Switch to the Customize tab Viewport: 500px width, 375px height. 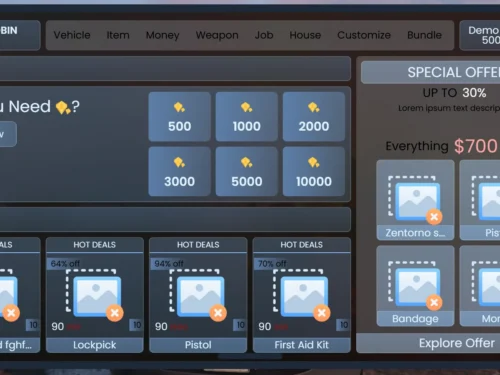coord(364,35)
